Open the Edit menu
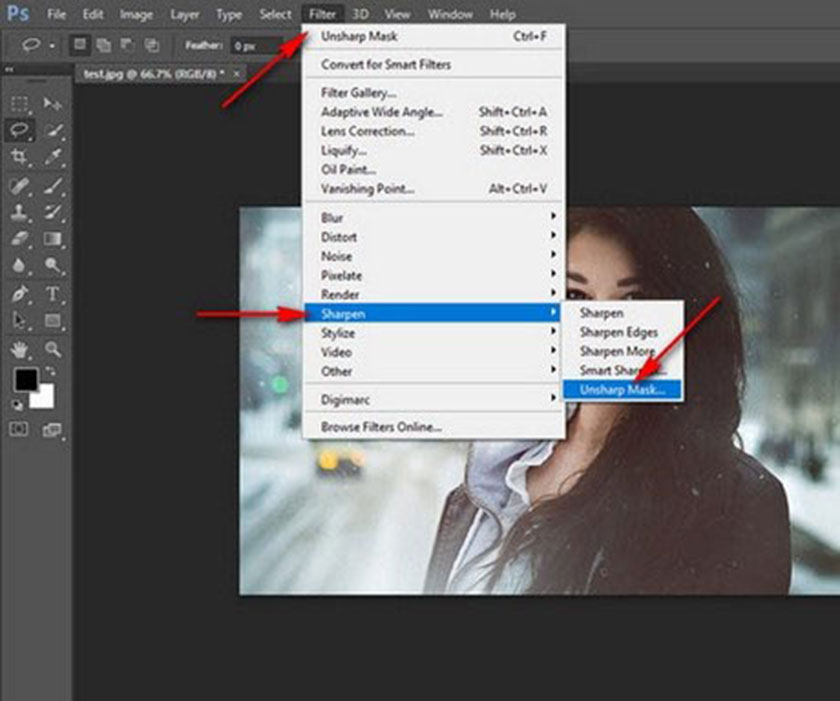 click(93, 14)
